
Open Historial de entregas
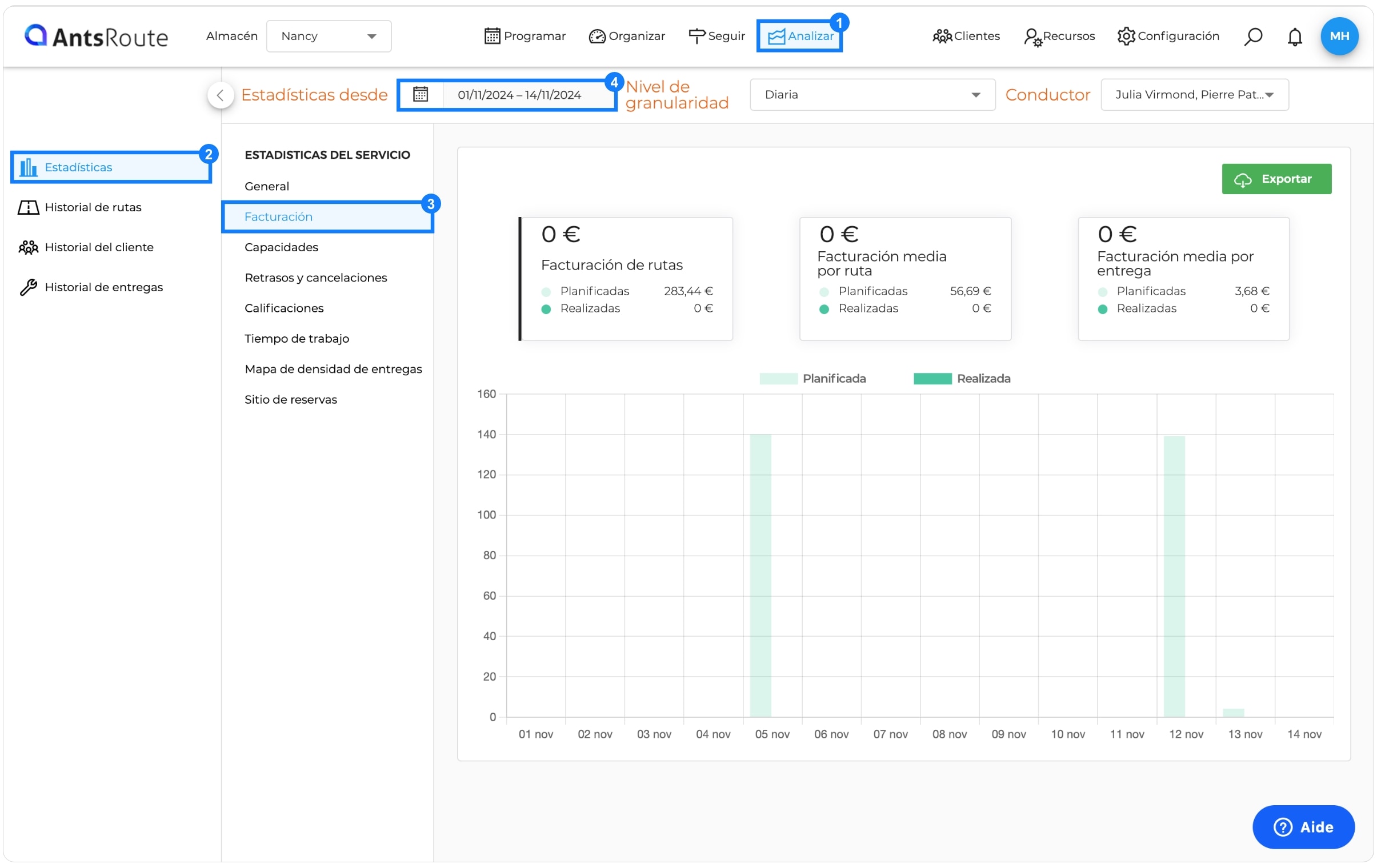click(x=91, y=287)
